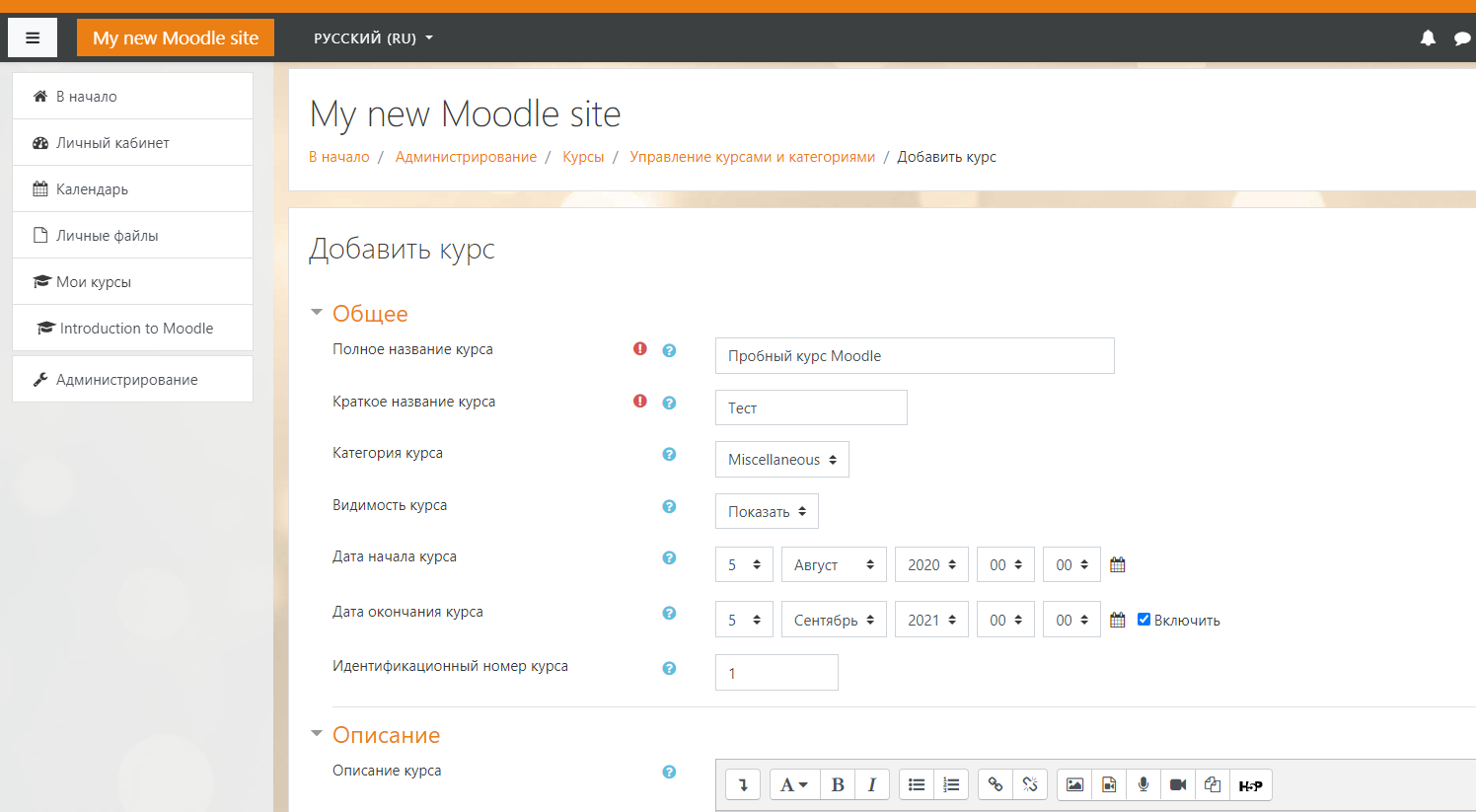Open Мои курсы in sidebar
Viewport: 1476px width, 812px height.
click(132, 281)
